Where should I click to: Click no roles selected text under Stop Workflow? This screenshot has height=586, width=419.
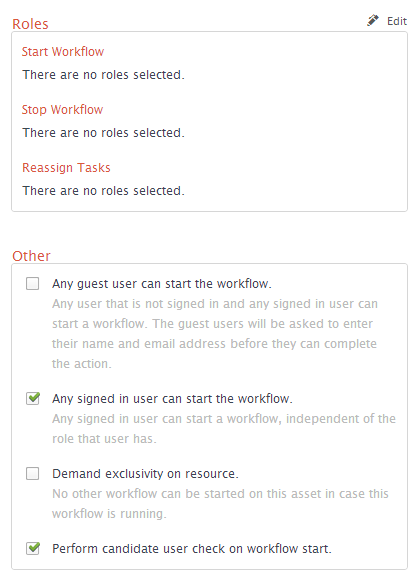(x=104, y=133)
